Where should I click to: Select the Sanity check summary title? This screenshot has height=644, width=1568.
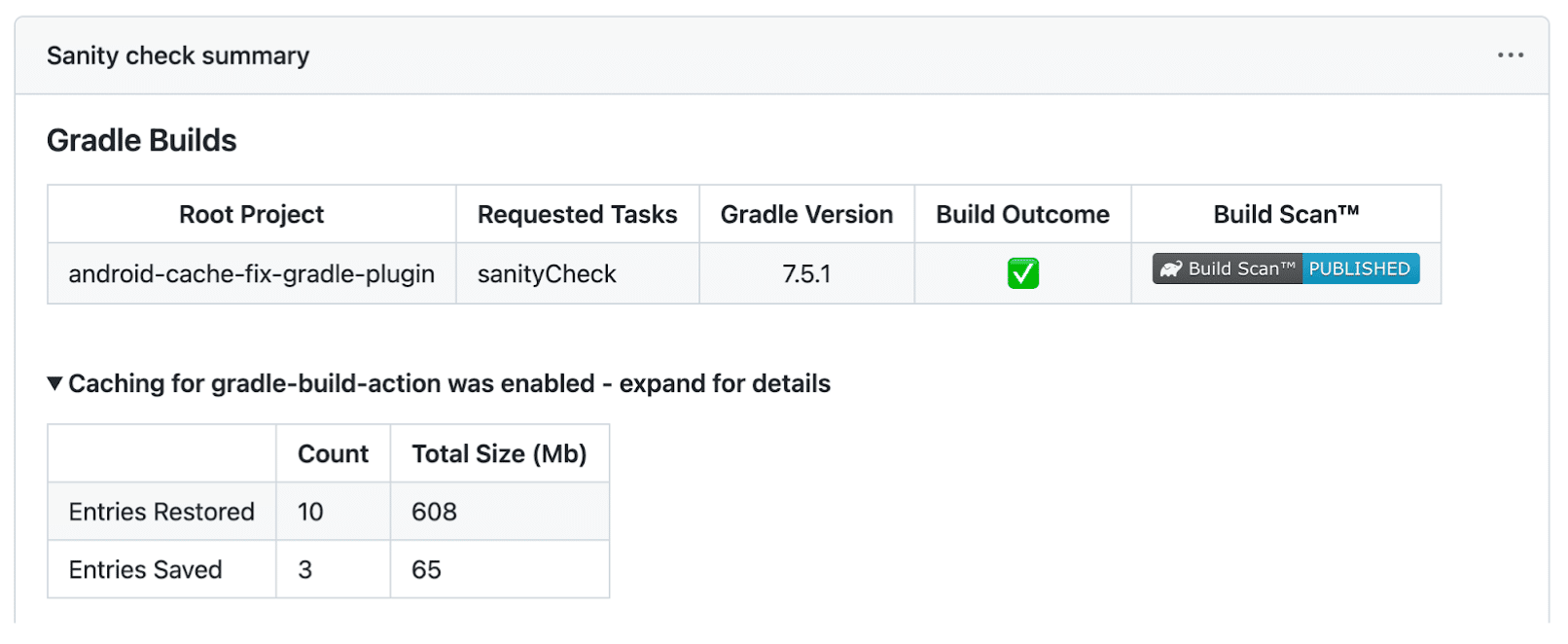[x=178, y=55]
